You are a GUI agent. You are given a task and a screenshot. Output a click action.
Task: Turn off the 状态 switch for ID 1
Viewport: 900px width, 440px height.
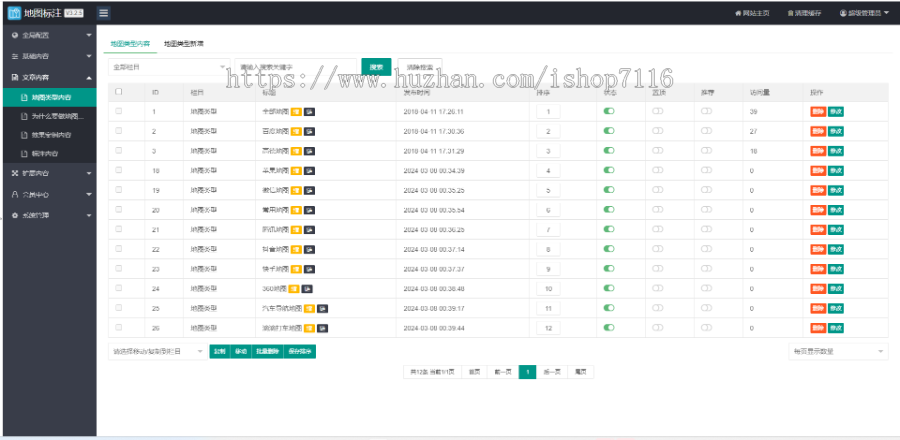609,111
